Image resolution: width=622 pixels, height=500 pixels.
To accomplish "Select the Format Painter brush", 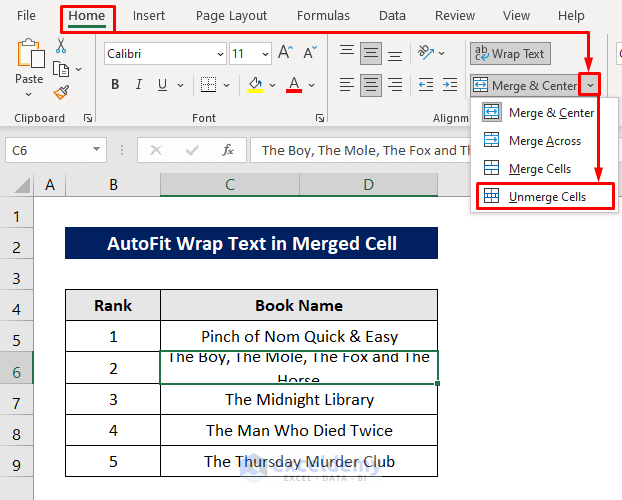I will click(61, 92).
